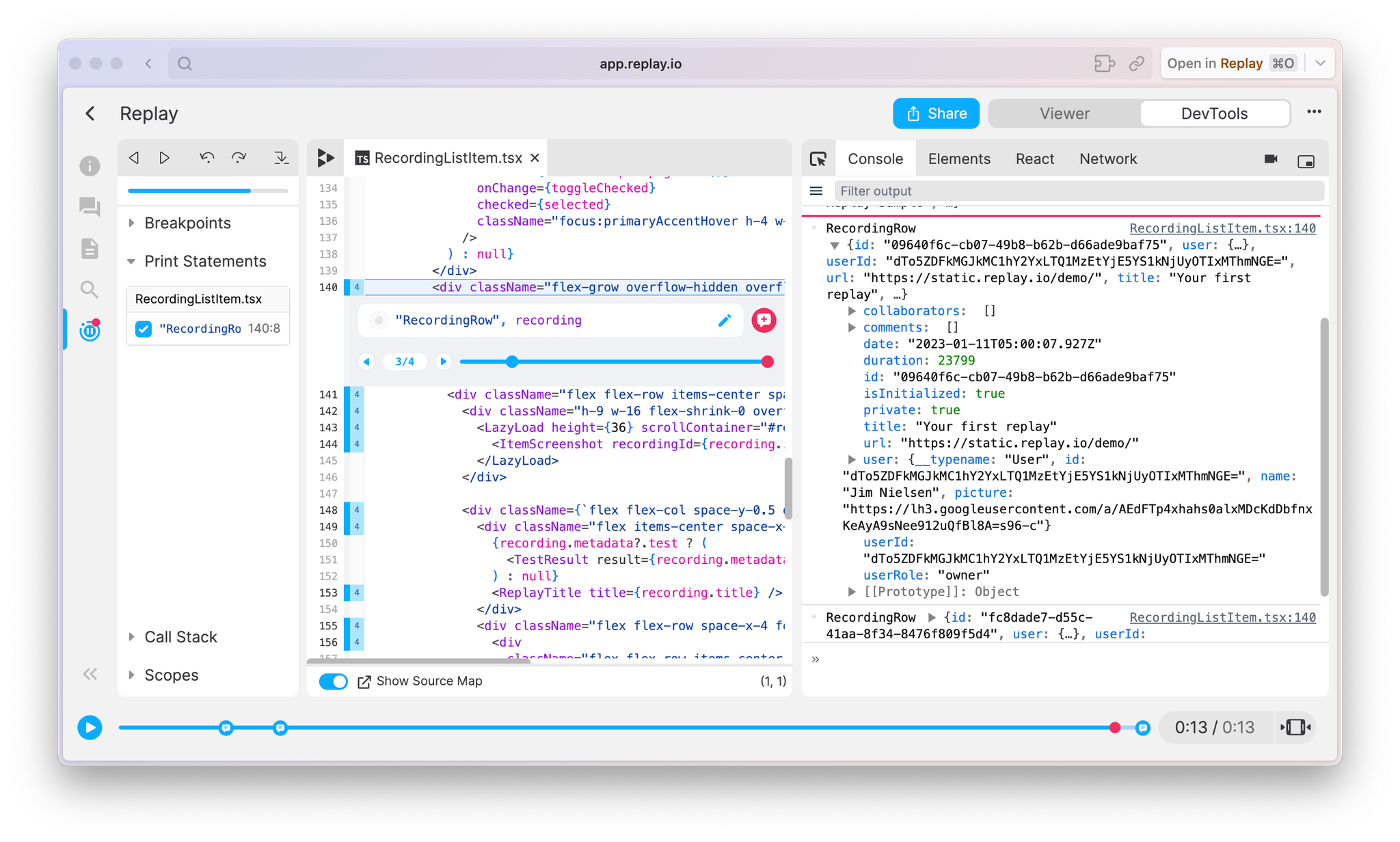Viewport: 1400px width, 842px height.
Task: Open first RecordingListItem.tsx:140 source link
Action: pos(1222,228)
